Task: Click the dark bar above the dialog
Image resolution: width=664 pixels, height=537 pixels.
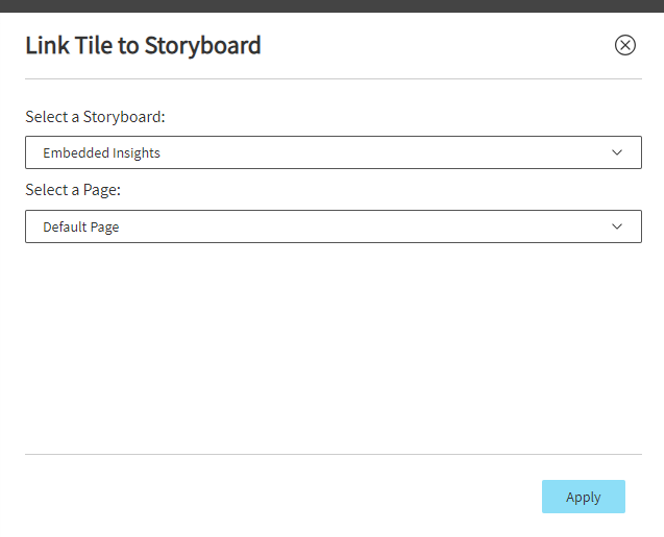Action: (x=332, y=6)
